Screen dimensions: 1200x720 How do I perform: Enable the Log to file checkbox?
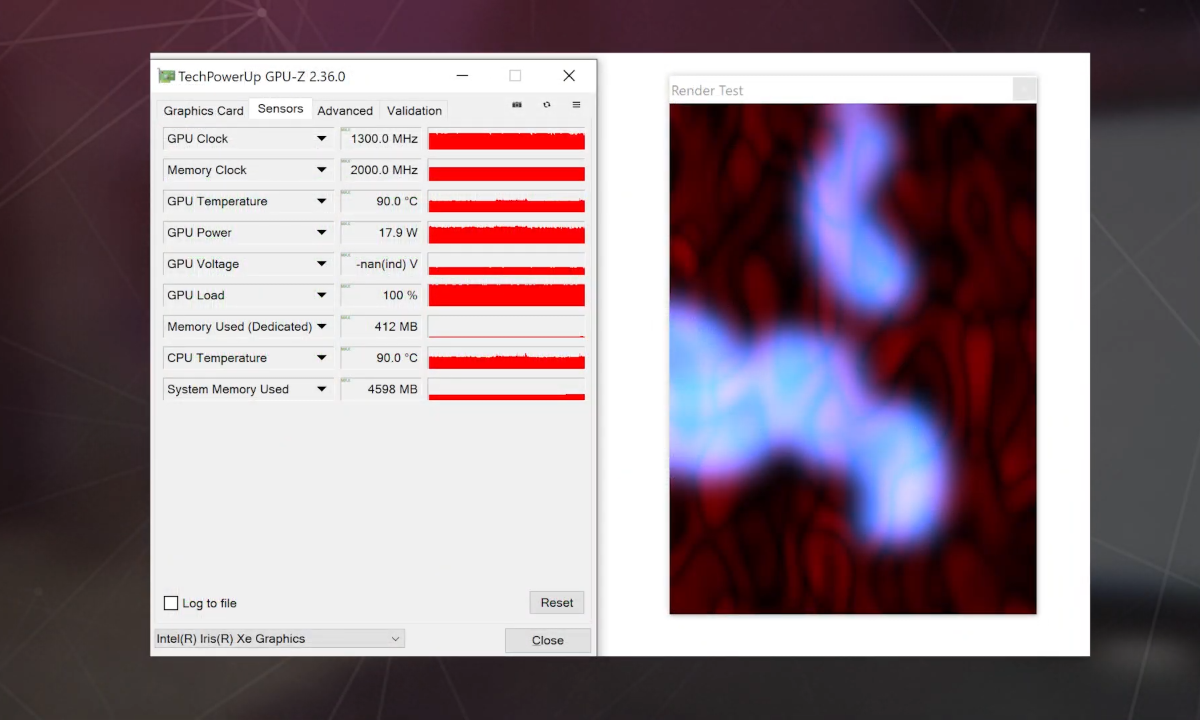(x=171, y=603)
